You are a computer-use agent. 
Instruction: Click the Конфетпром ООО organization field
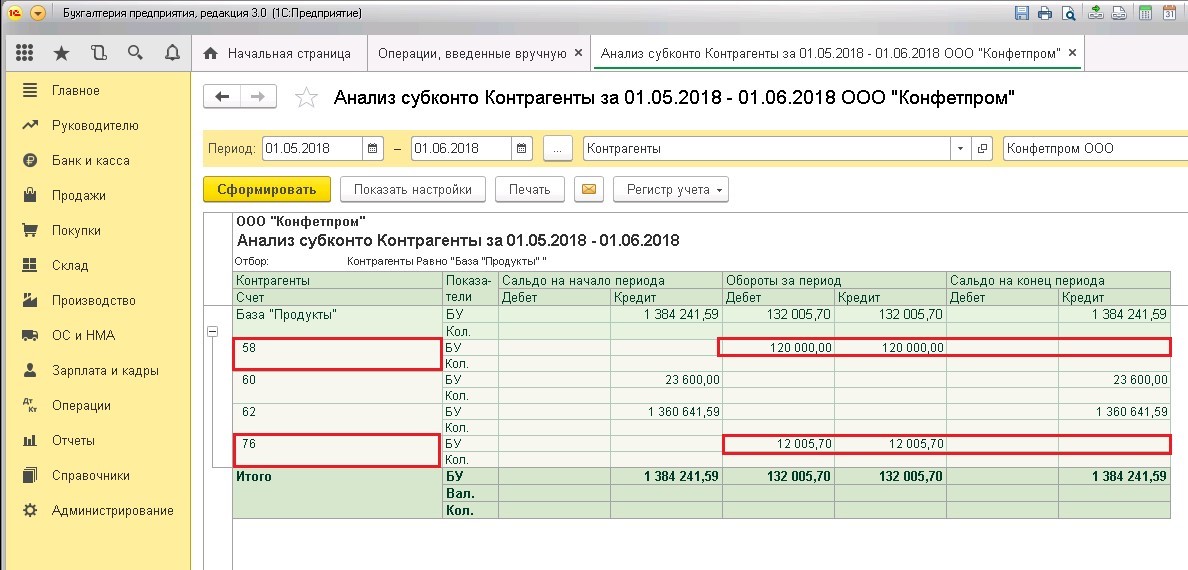pyautogui.click(x=1096, y=149)
